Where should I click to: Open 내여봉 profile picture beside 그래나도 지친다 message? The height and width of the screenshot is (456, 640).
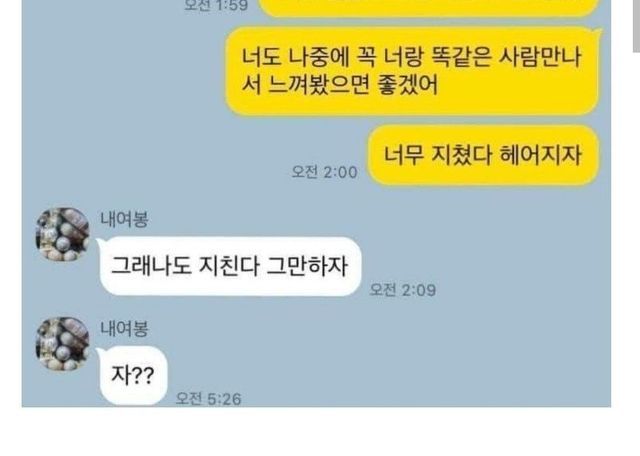(x=62, y=234)
